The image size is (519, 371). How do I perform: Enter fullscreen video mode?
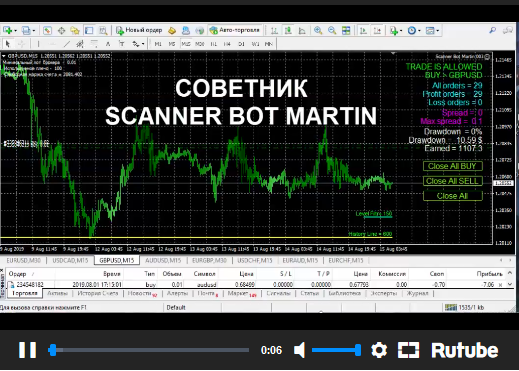408,350
